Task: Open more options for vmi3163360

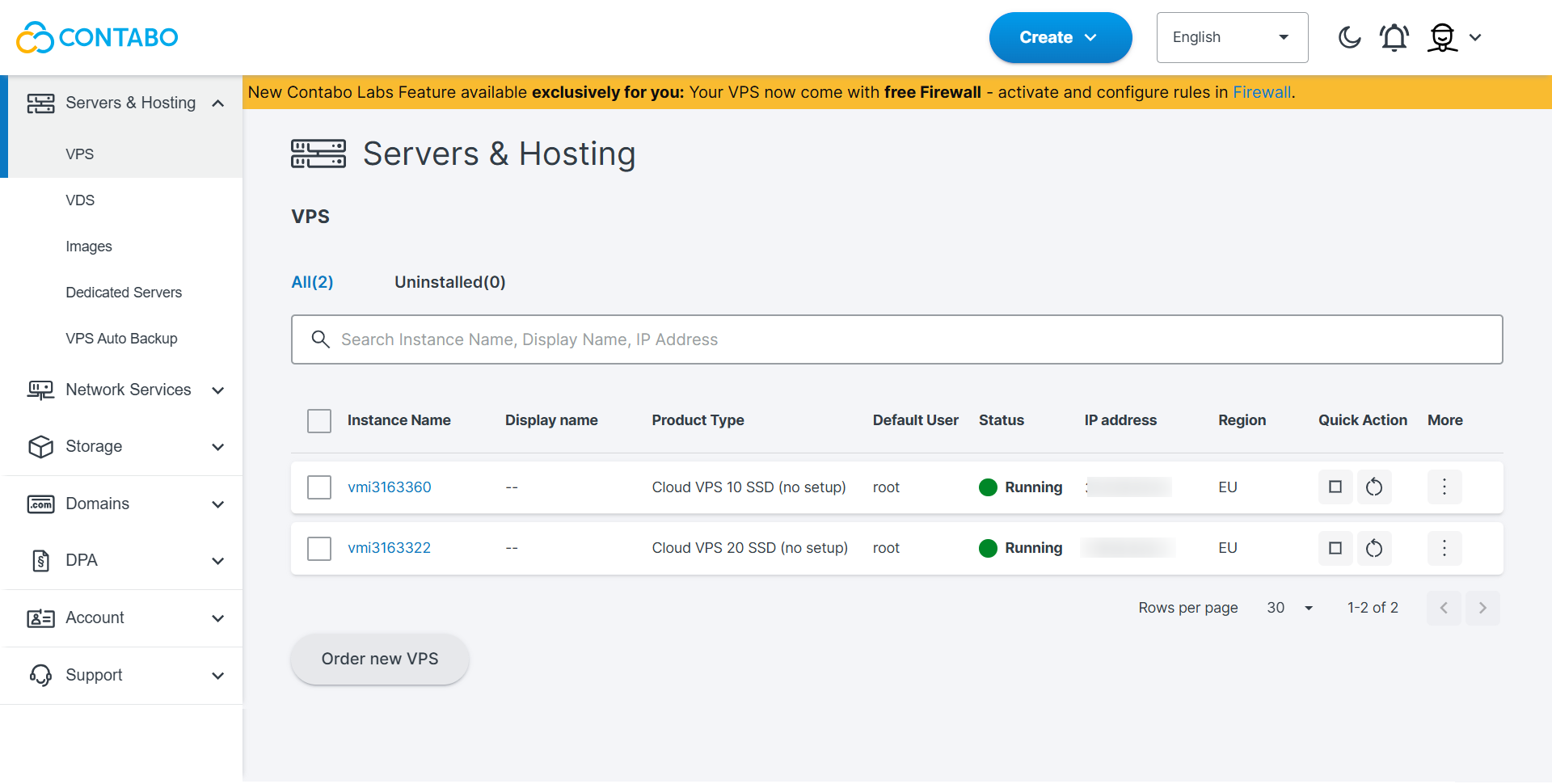Action: coord(1444,487)
